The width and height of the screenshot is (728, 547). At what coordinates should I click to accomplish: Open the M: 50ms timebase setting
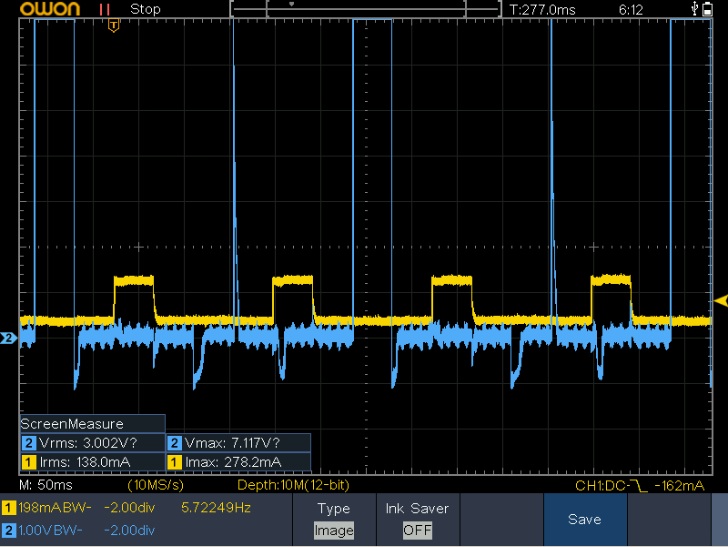pyautogui.click(x=46, y=485)
